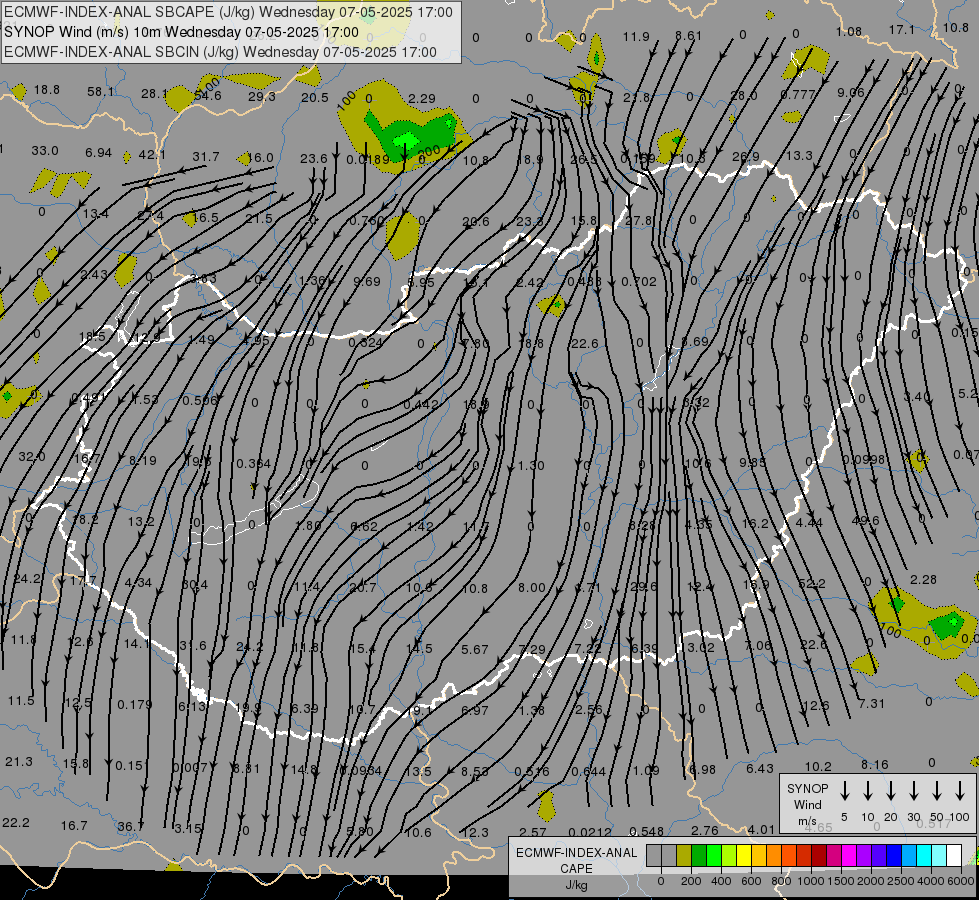Click the map value 8.61

click(x=689, y=36)
